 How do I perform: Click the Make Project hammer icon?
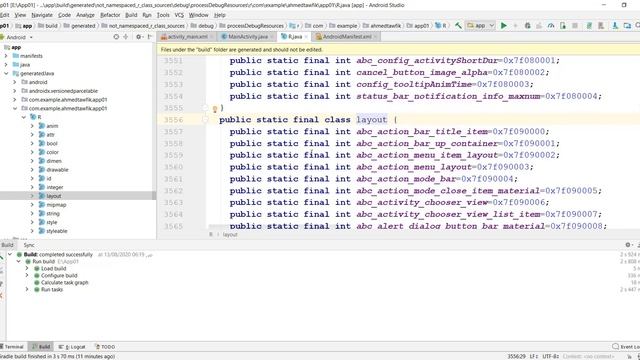pyautogui.click(x=458, y=26)
